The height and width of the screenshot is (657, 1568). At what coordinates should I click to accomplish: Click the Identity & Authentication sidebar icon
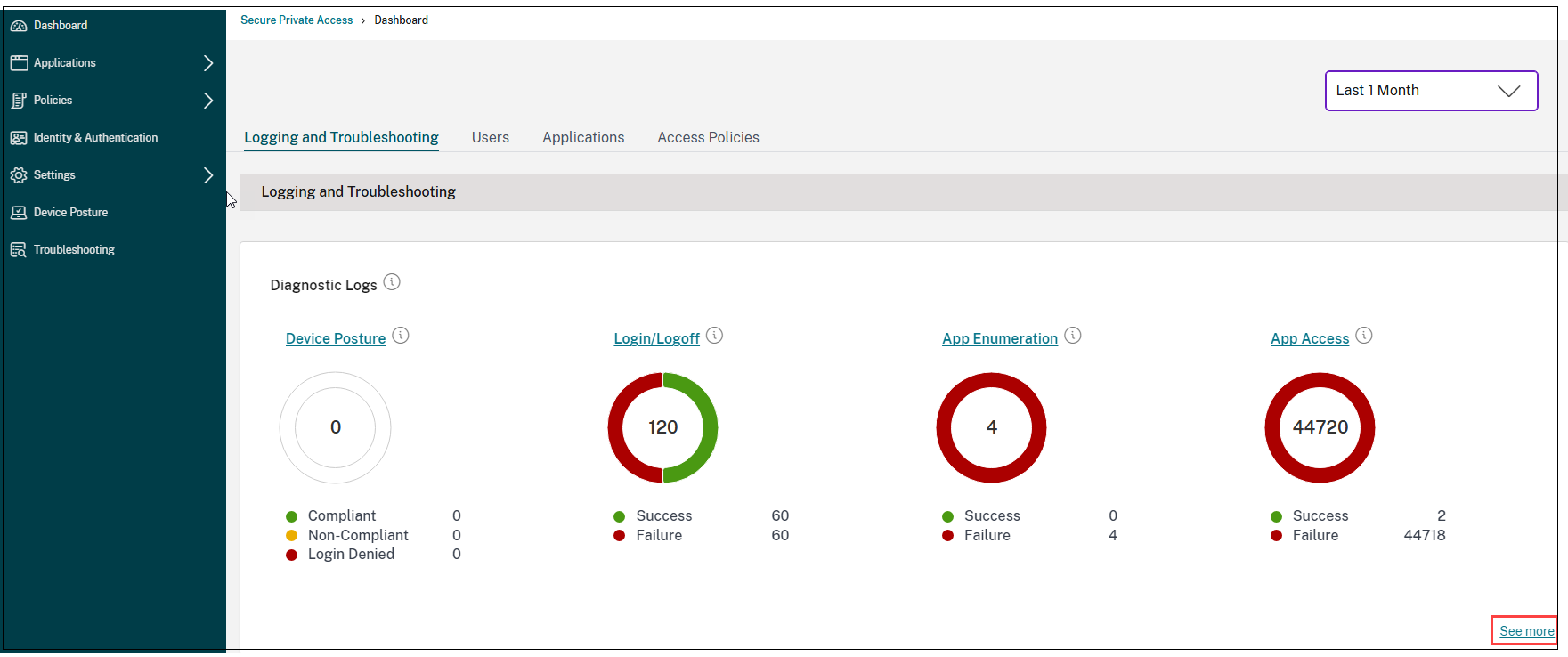click(x=19, y=138)
